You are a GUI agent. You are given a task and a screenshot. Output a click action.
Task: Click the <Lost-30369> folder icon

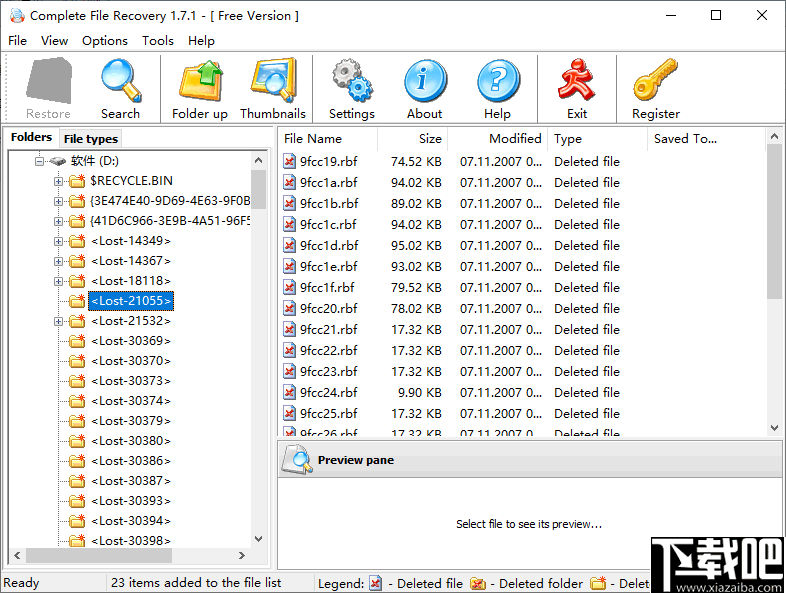77,341
